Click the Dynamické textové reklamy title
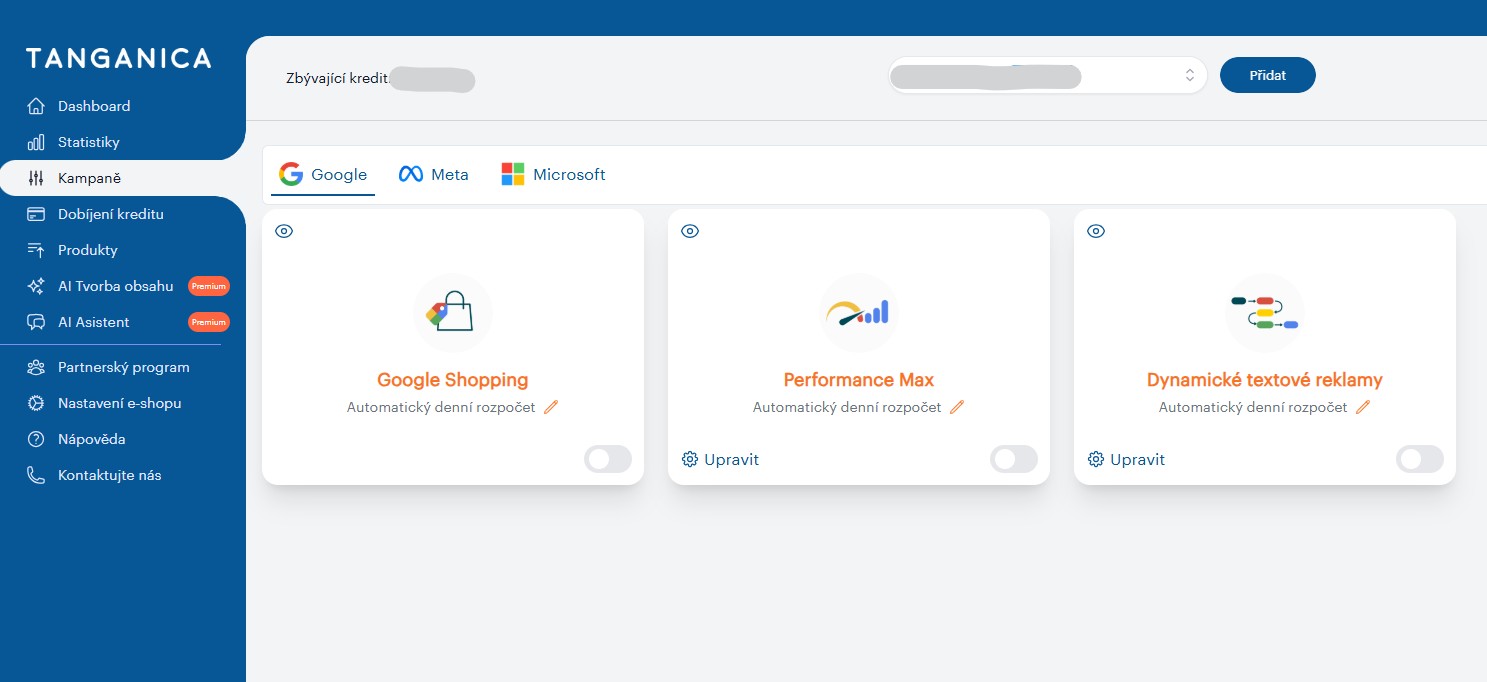This screenshot has width=1487, height=682. [1265, 380]
